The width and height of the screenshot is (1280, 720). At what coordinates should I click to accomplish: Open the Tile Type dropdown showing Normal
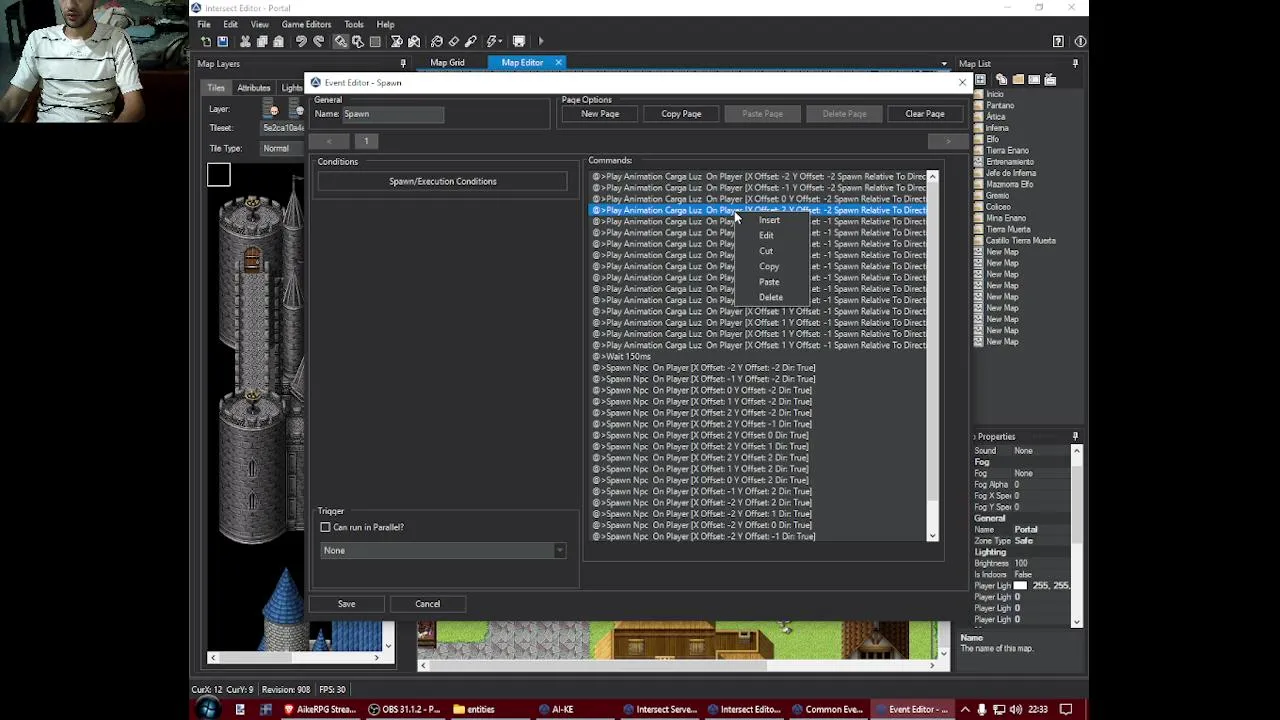point(282,148)
